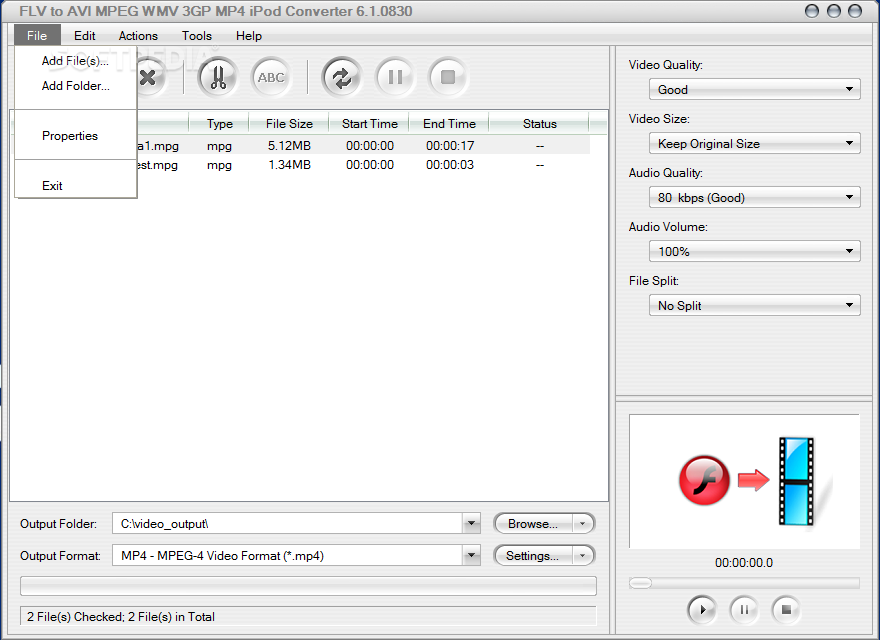Play the preview video
This screenshot has width=880, height=640.
tap(702, 610)
